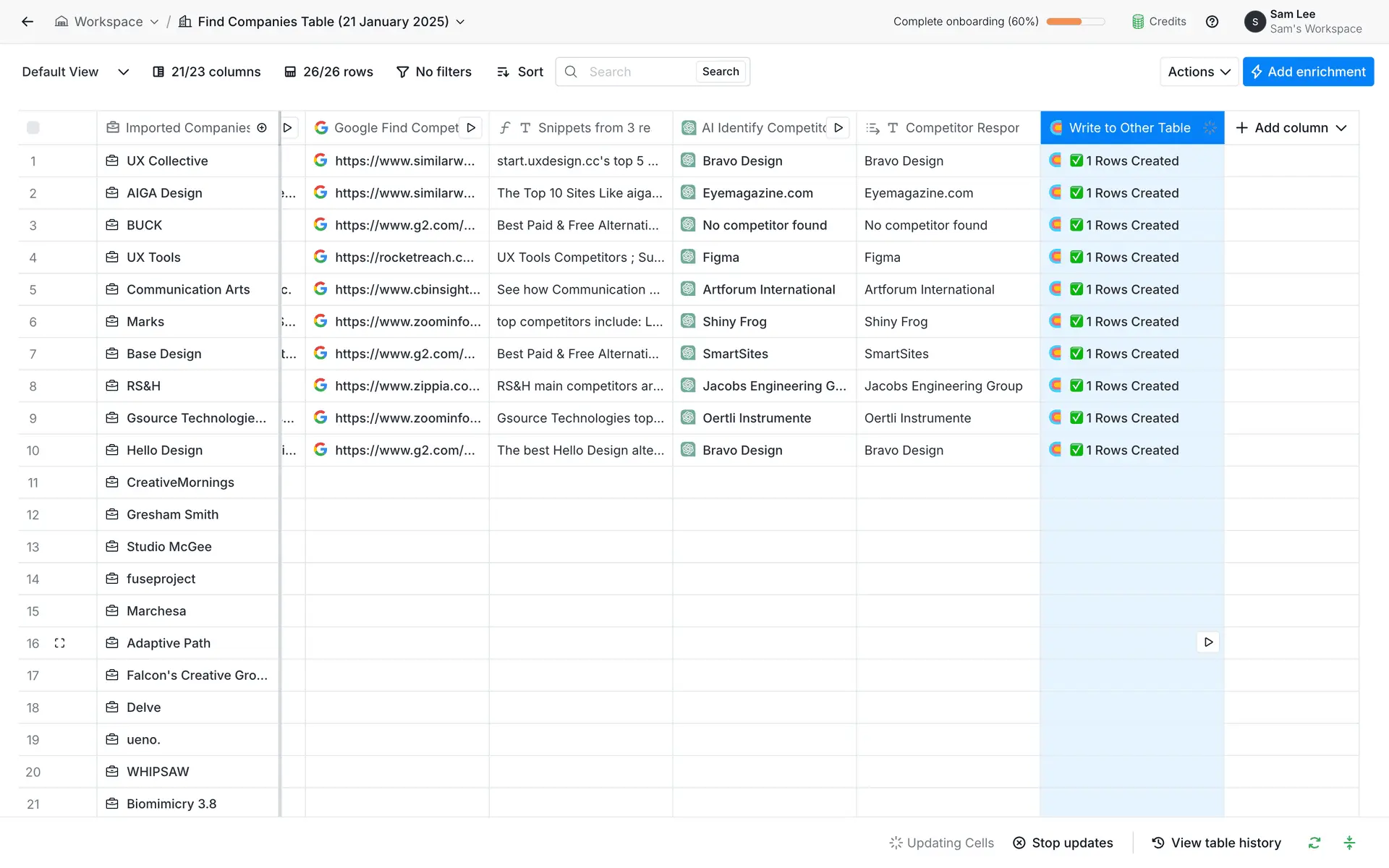
Task: Toggle the select-all rows checkbox
Action: tap(33, 128)
